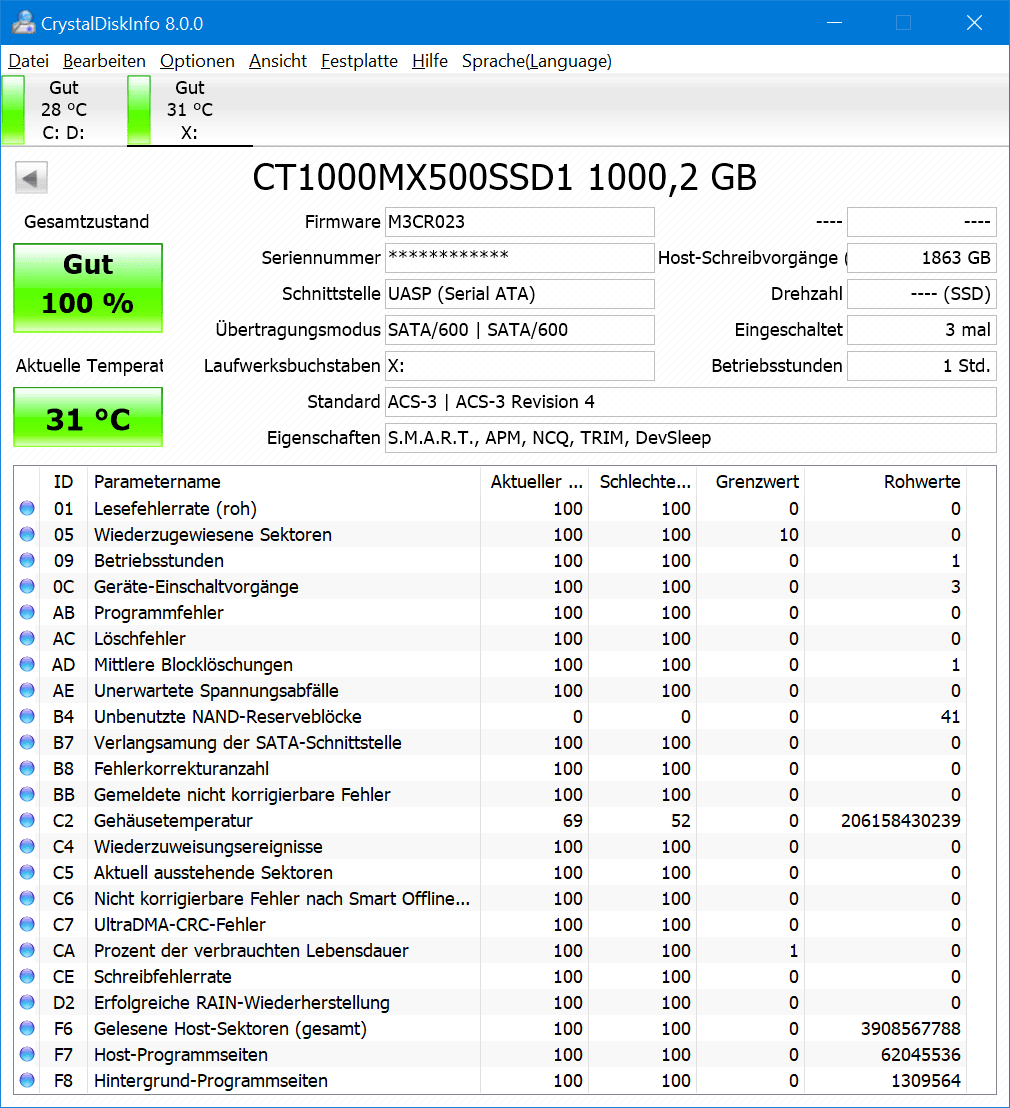Click the status orb for Programmfehler
The width and height of the screenshot is (1010, 1108).
click(x=27, y=612)
